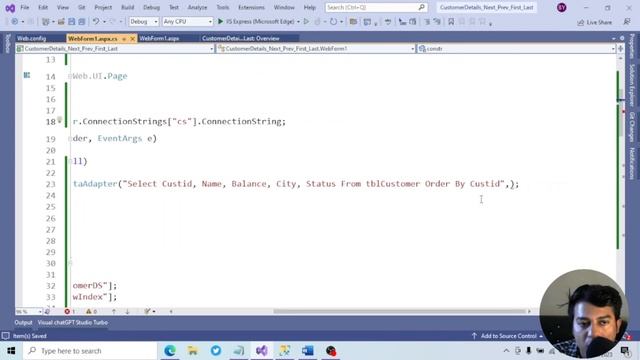The width and height of the screenshot is (640, 360).
Task: Click the quick actions lightbulb on line 18
Action: 60,120
